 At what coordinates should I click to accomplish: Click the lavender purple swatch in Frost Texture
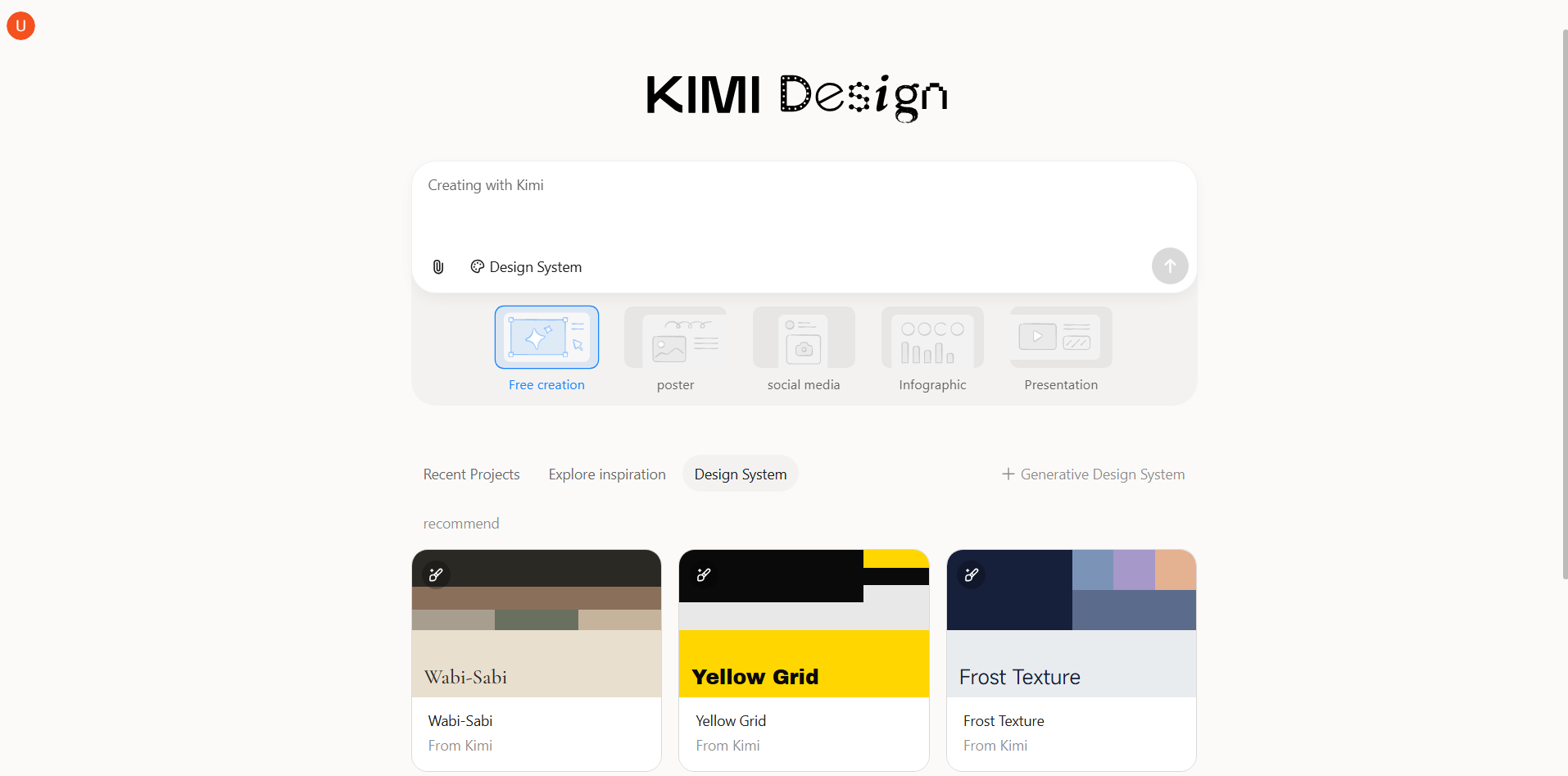[x=1134, y=570]
